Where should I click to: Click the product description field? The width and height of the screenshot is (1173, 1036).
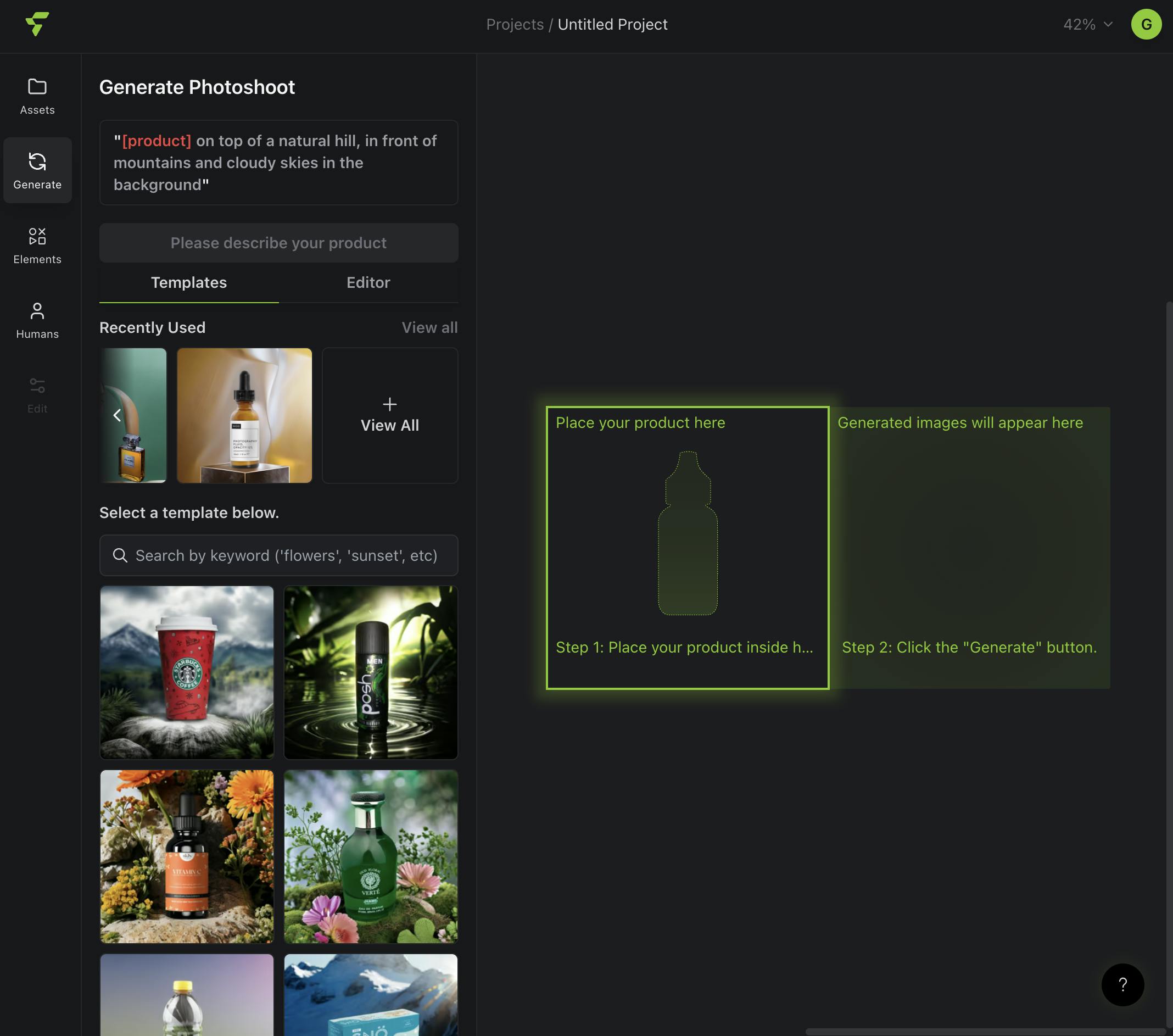pos(278,243)
